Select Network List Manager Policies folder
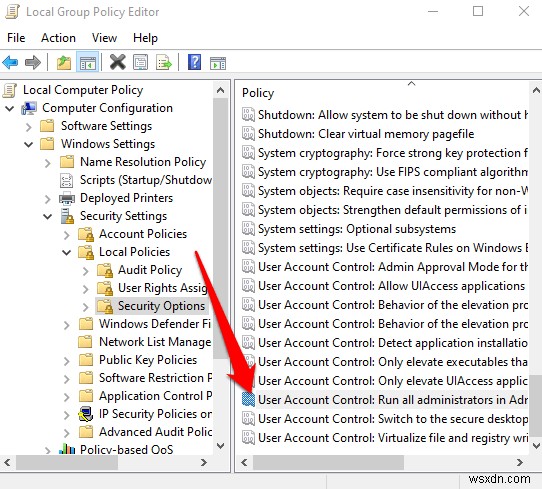This screenshot has width=542, height=489. (155, 342)
